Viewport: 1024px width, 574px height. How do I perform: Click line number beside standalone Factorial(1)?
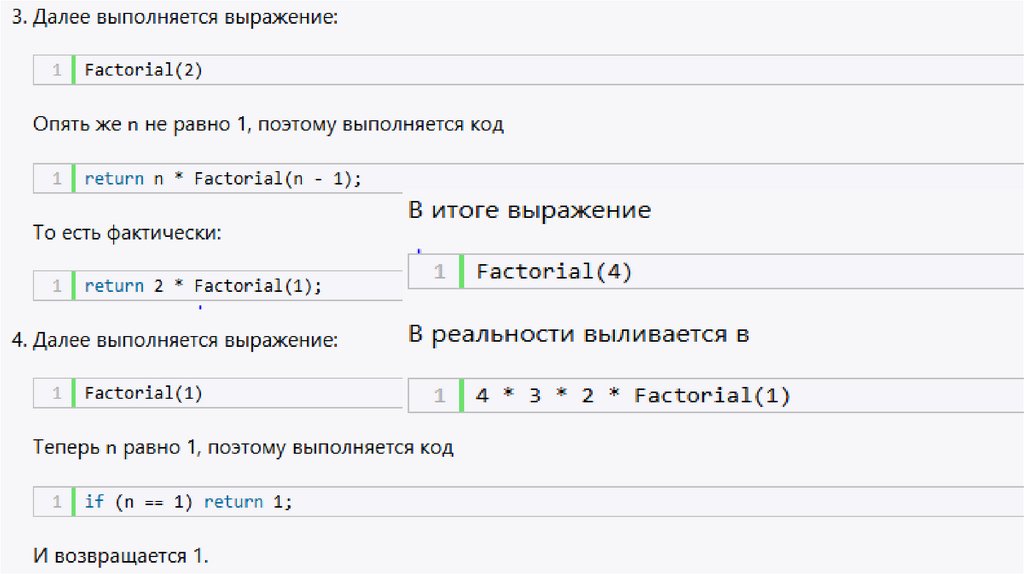click(56, 393)
